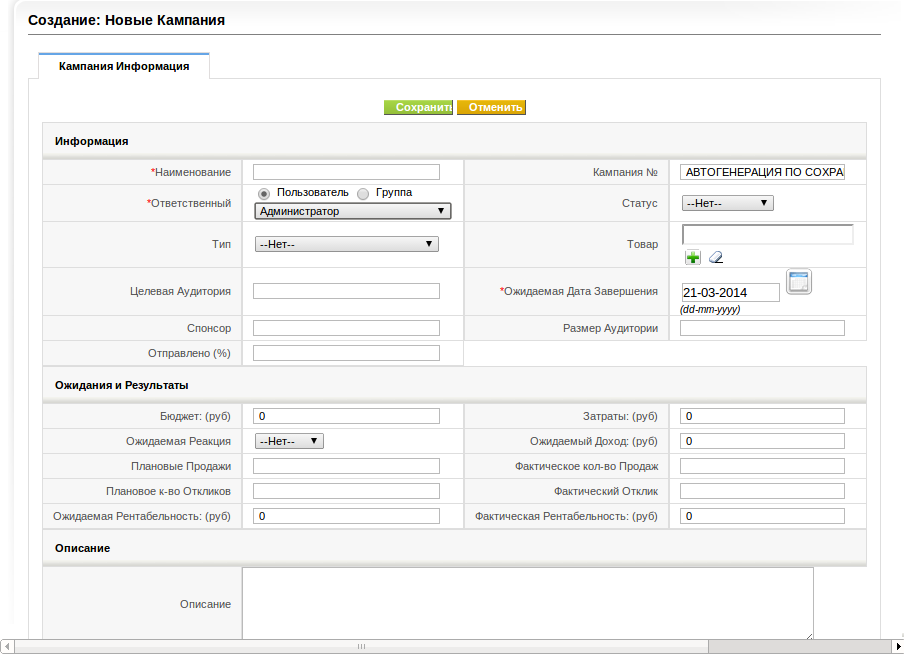This screenshot has height=654, width=904.
Task: Click the horizontal scrollbar thumb
Action: pyautogui.click(x=361, y=647)
